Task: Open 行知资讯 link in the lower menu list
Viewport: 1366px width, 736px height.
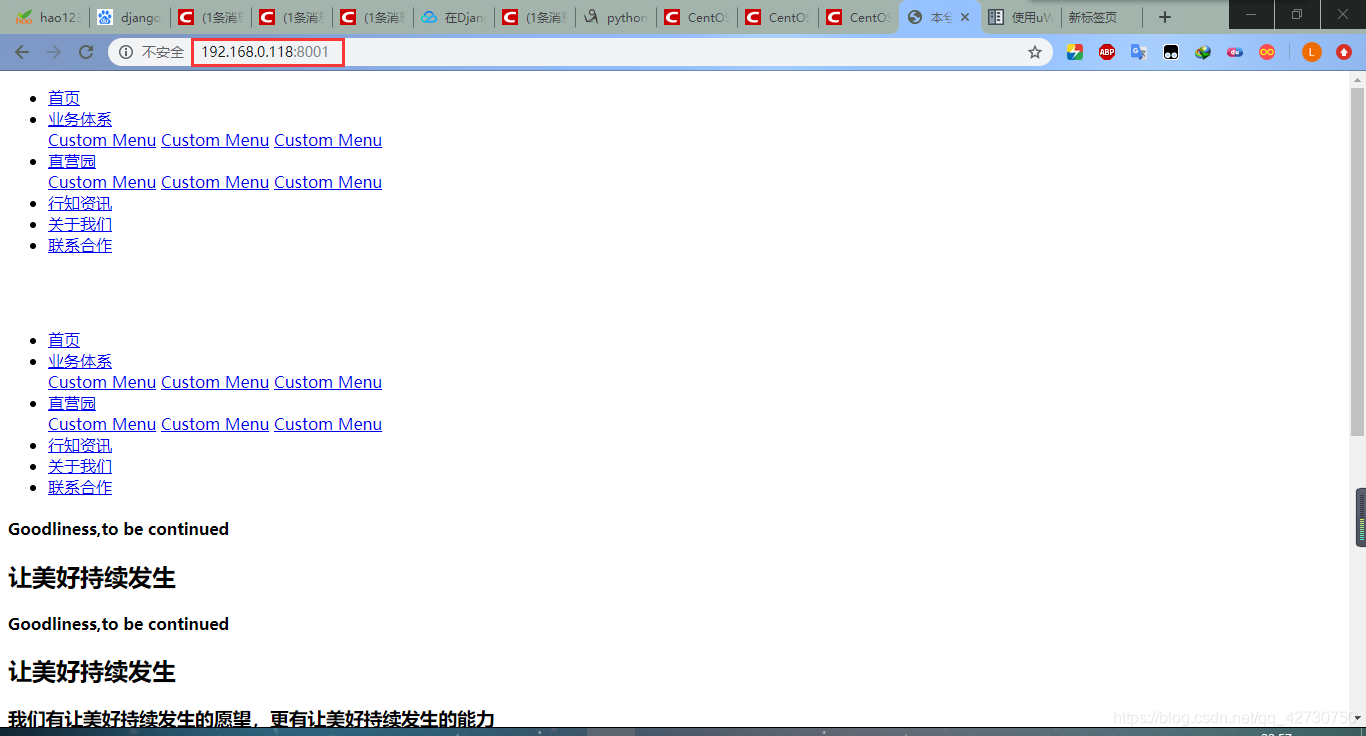Action: point(80,445)
